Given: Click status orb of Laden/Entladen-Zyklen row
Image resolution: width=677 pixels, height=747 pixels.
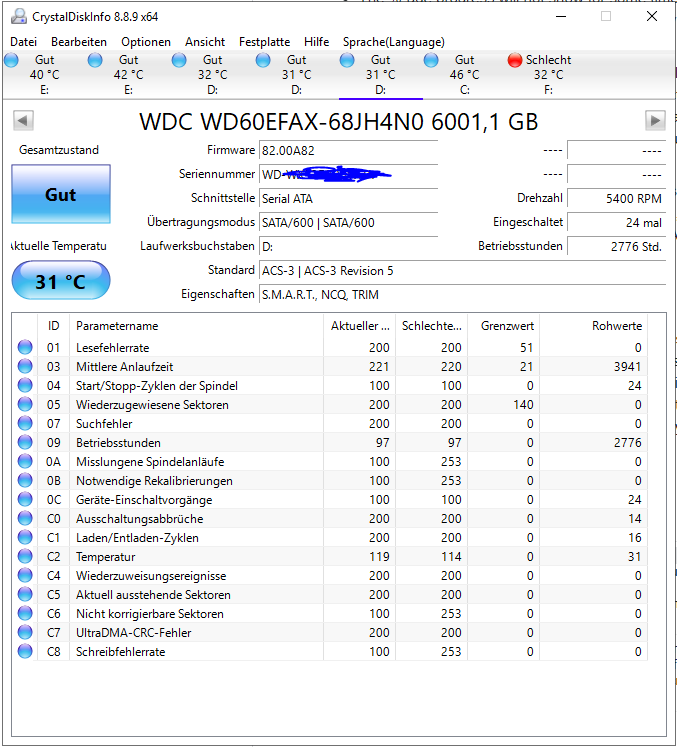Looking at the screenshot, I should tap(25, 537).
